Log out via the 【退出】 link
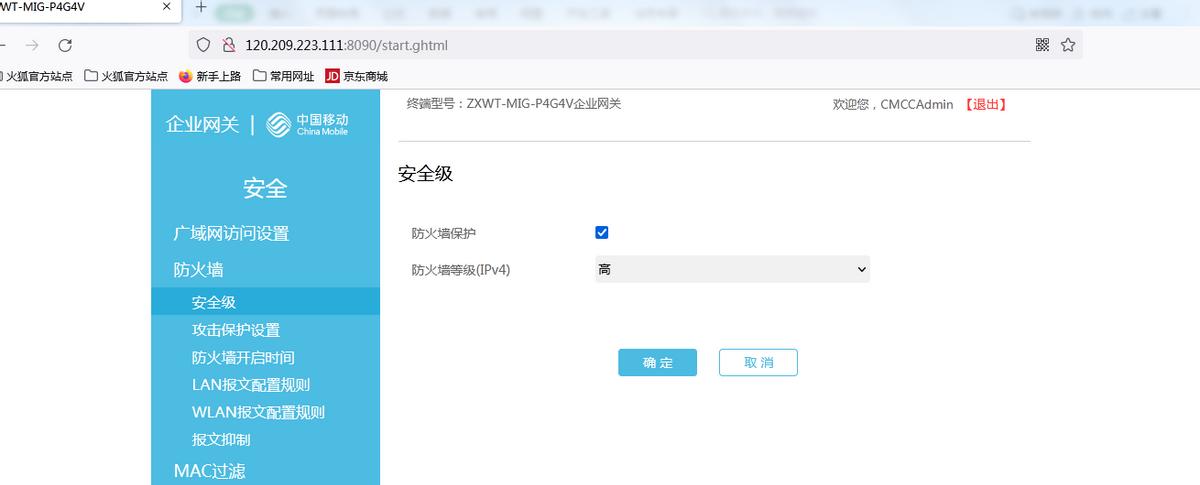 tap(985, 104)
